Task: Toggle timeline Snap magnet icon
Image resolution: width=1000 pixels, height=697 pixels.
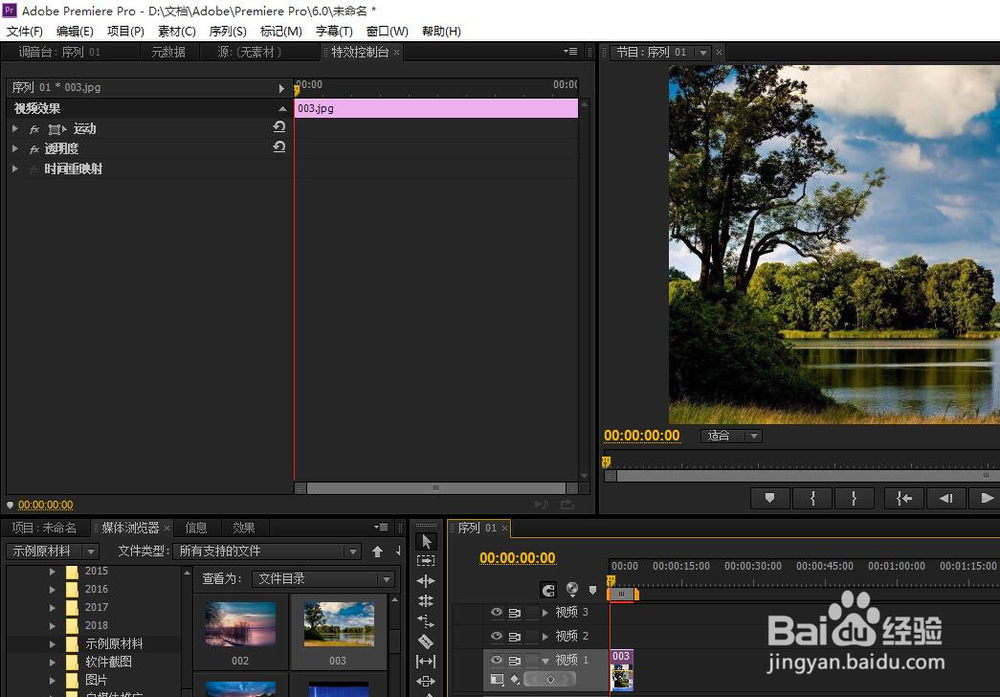Action: click(x=548, y=590)
